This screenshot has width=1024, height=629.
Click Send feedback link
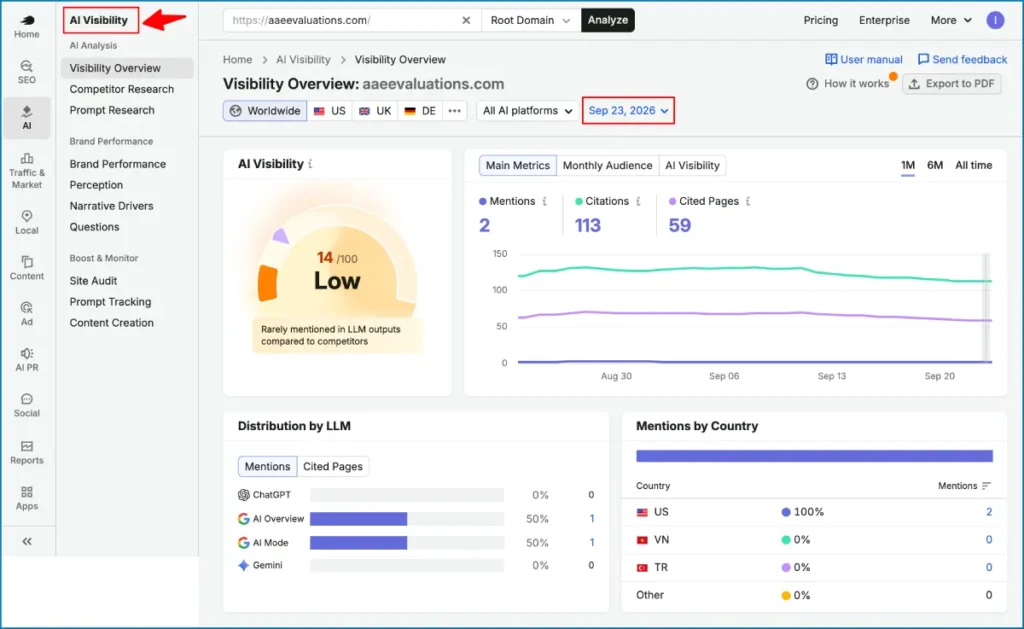coord(962,59)
